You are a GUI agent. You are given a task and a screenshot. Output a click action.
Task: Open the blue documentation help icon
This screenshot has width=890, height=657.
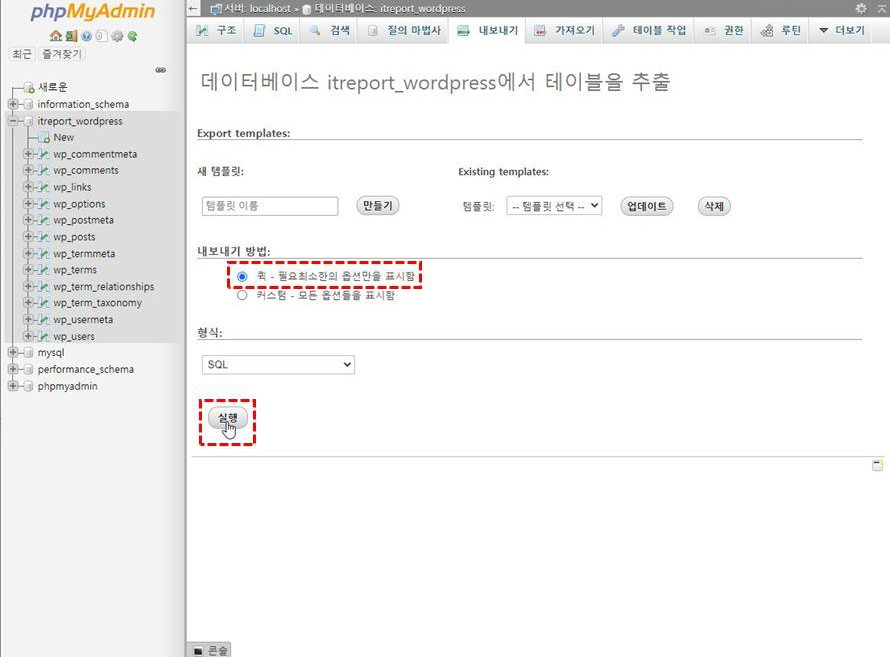86,36
